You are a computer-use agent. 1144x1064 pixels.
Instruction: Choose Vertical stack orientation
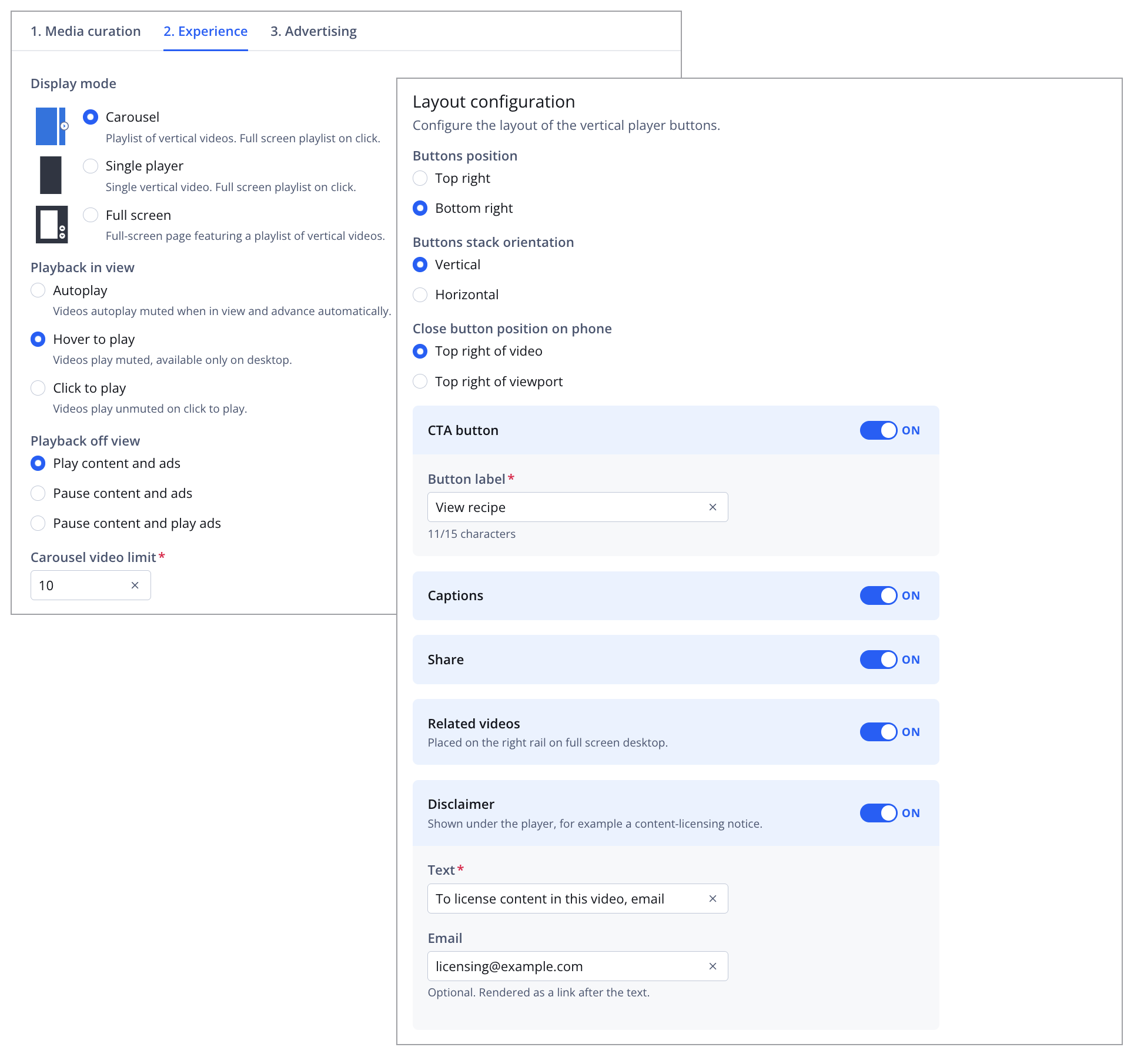(x=420, y=265)
